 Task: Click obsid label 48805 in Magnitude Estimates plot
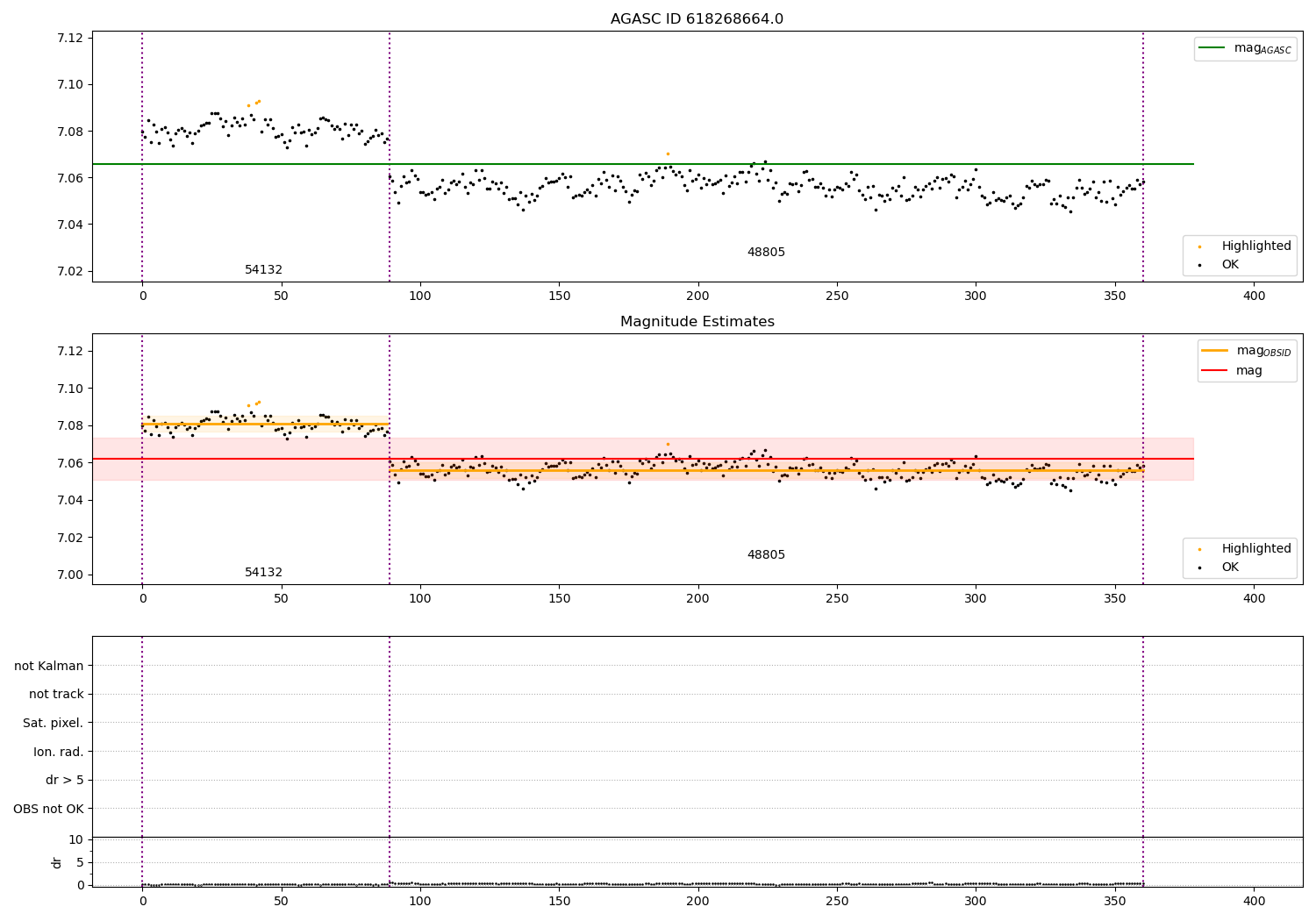click(x=766, y=555)
